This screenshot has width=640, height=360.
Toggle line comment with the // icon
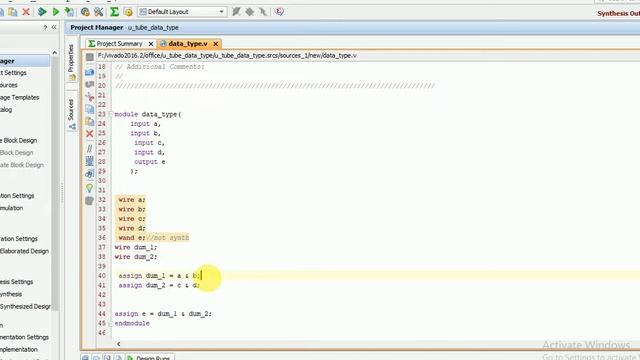(x=89, y=149)
